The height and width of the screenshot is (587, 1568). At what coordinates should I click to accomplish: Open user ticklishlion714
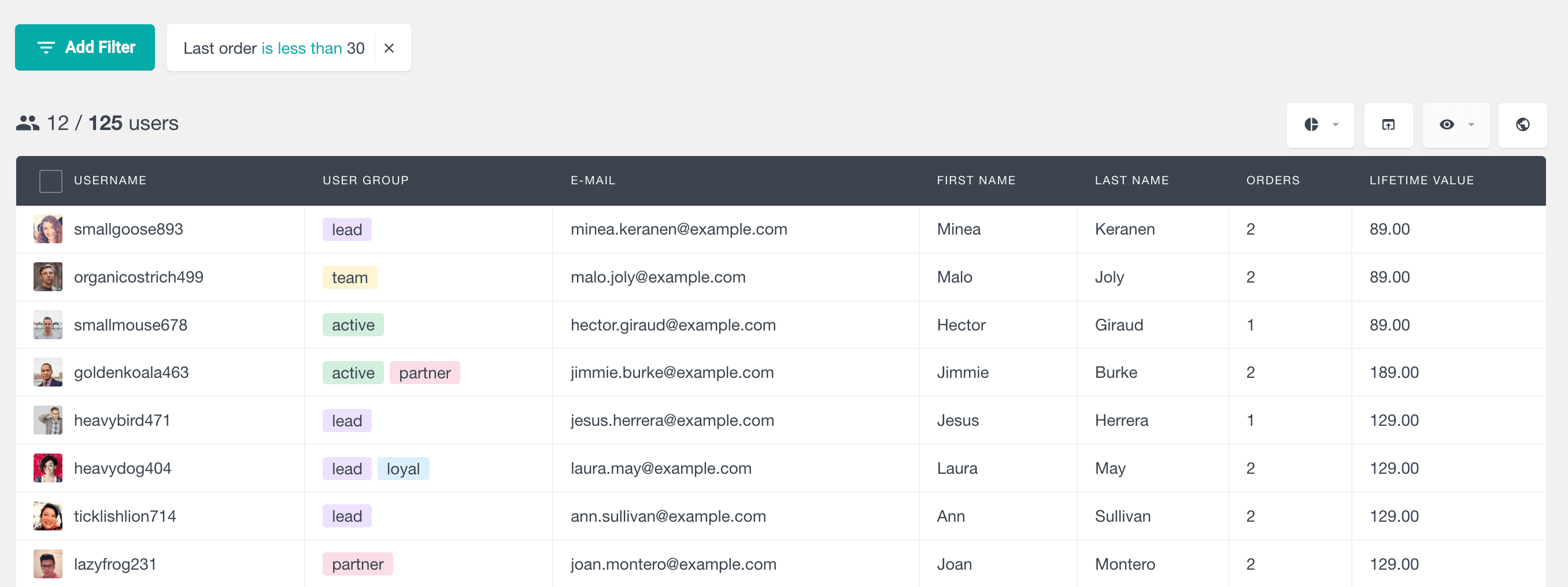(x=125, y=517)
